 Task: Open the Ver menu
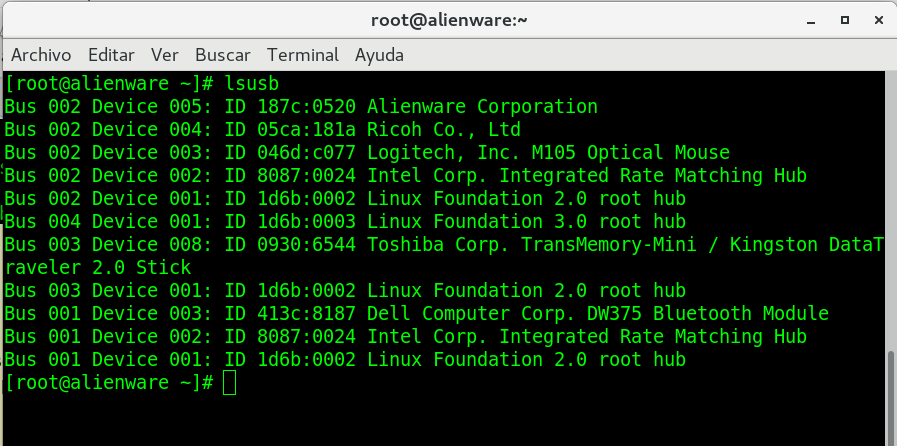pos(165,54)
